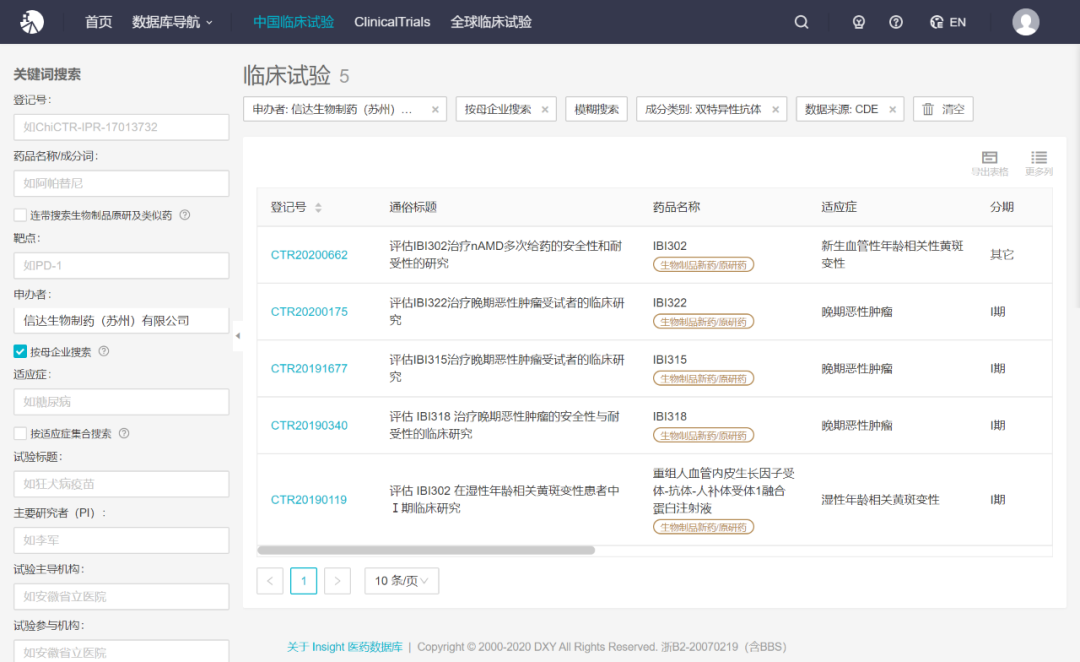The width and height of the screenshot is (1080, 662).
Task: Click the 其它 phase cell
Action: tap(1001, 255)
